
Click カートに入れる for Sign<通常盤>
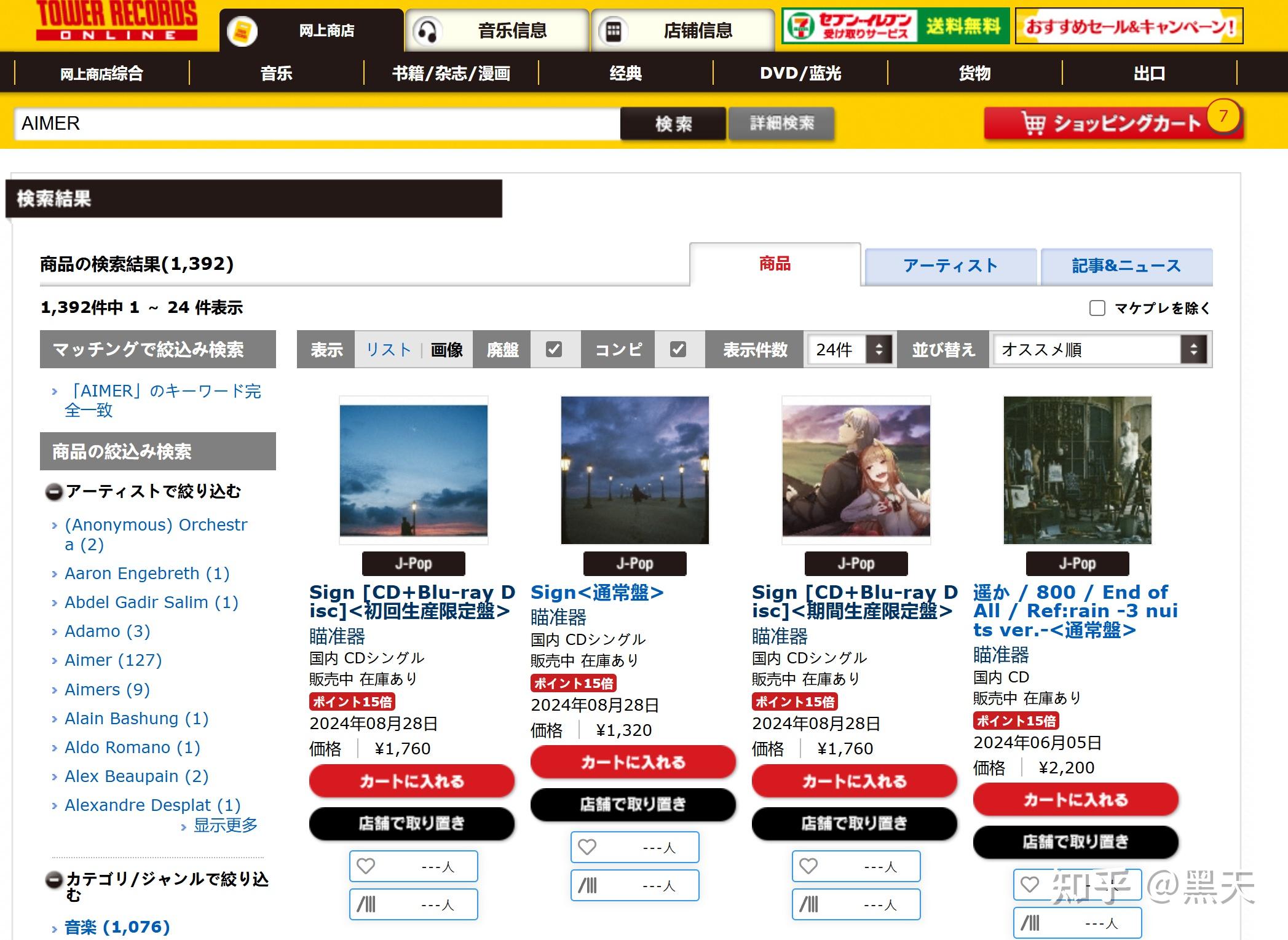[633, 762]
